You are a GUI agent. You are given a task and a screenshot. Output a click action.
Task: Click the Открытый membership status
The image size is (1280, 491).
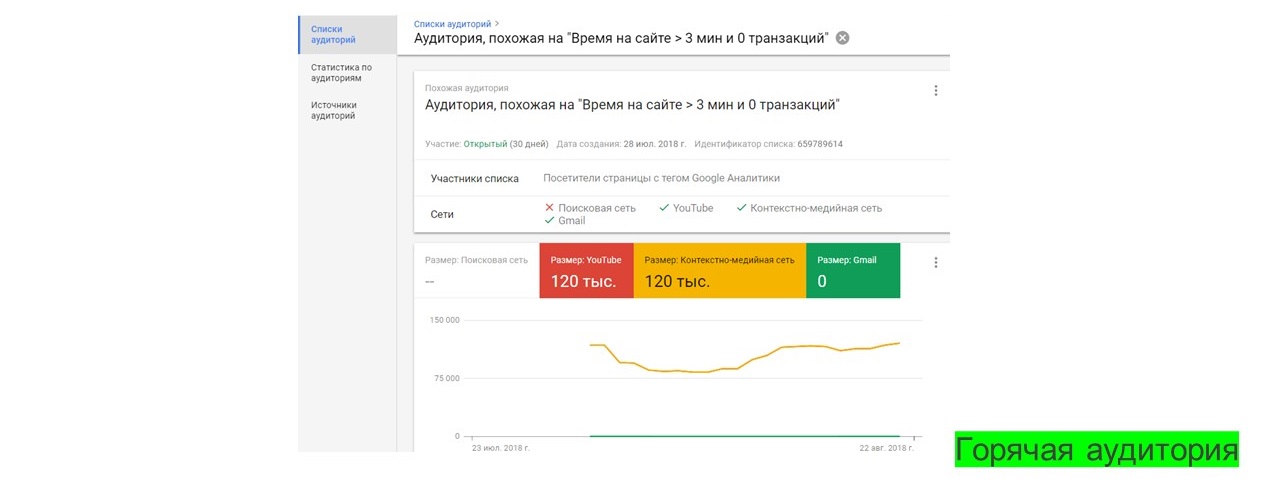485,144
